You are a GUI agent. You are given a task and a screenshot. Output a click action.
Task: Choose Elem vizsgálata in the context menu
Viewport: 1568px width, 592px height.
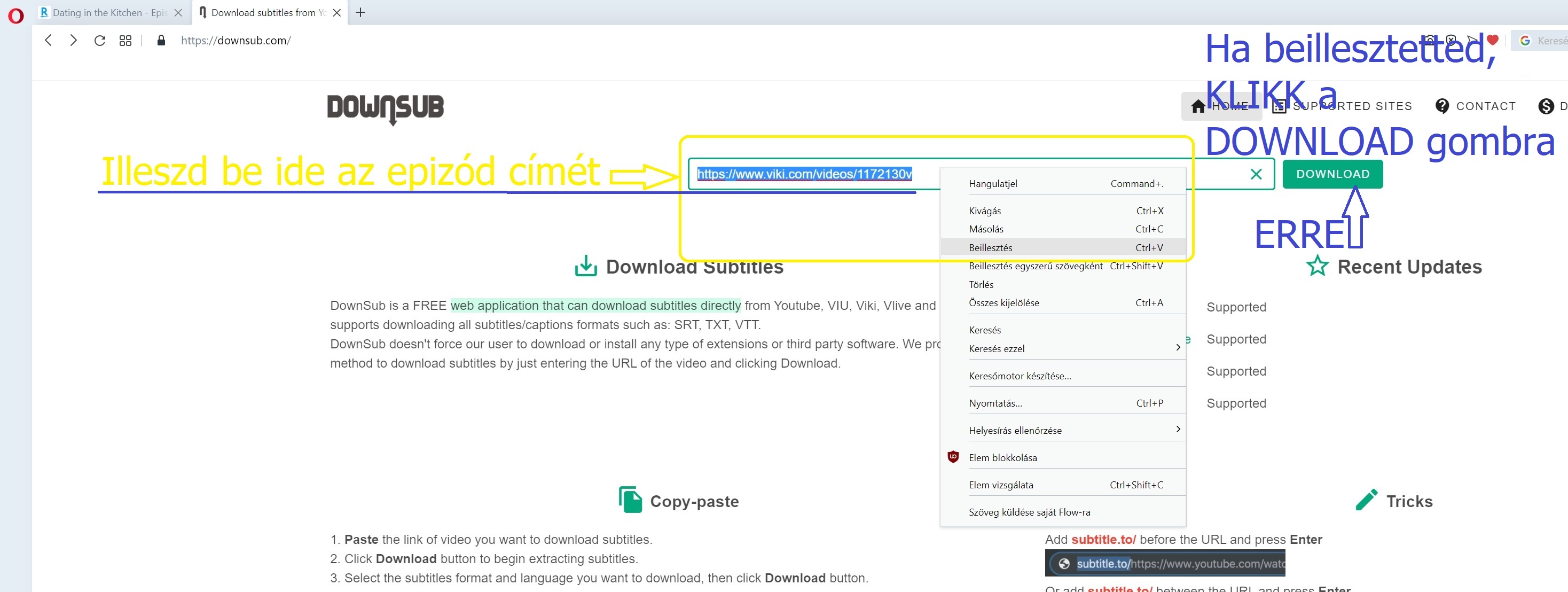click(x=1063, y=485)
